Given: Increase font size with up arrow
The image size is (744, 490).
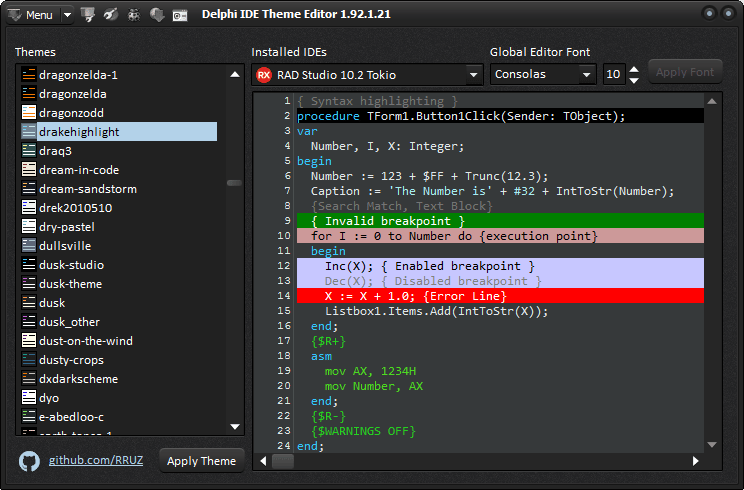Looking at the screenshot, I should pos(634,69).
